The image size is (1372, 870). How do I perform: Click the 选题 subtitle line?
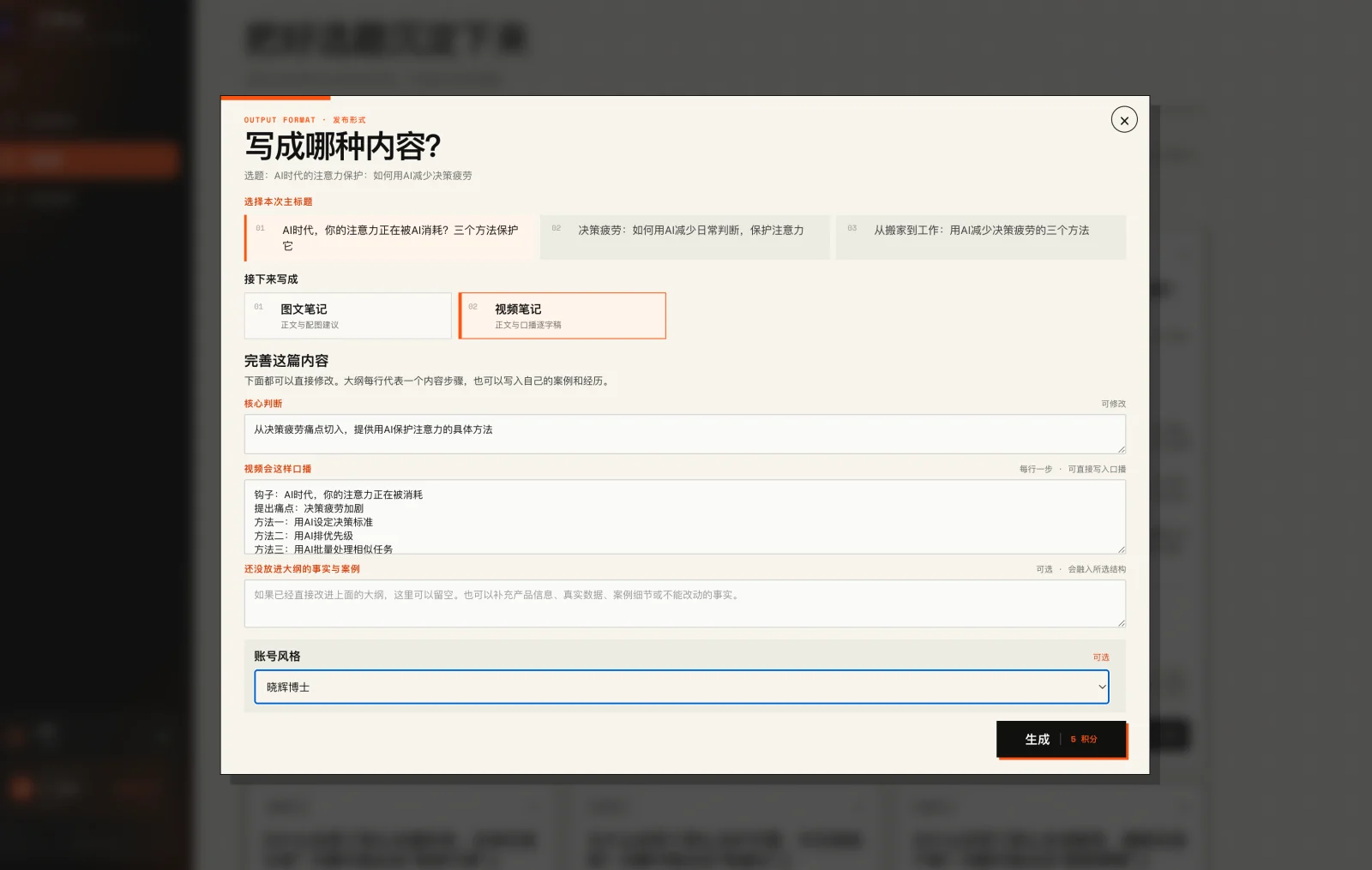pos(358,176)
